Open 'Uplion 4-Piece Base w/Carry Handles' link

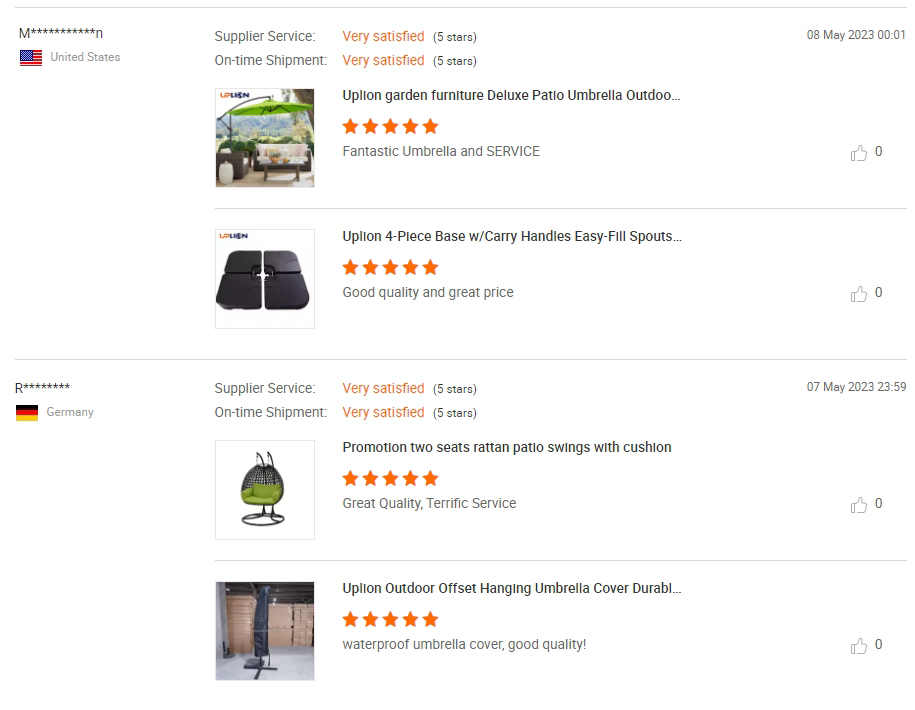coord(512,237)
